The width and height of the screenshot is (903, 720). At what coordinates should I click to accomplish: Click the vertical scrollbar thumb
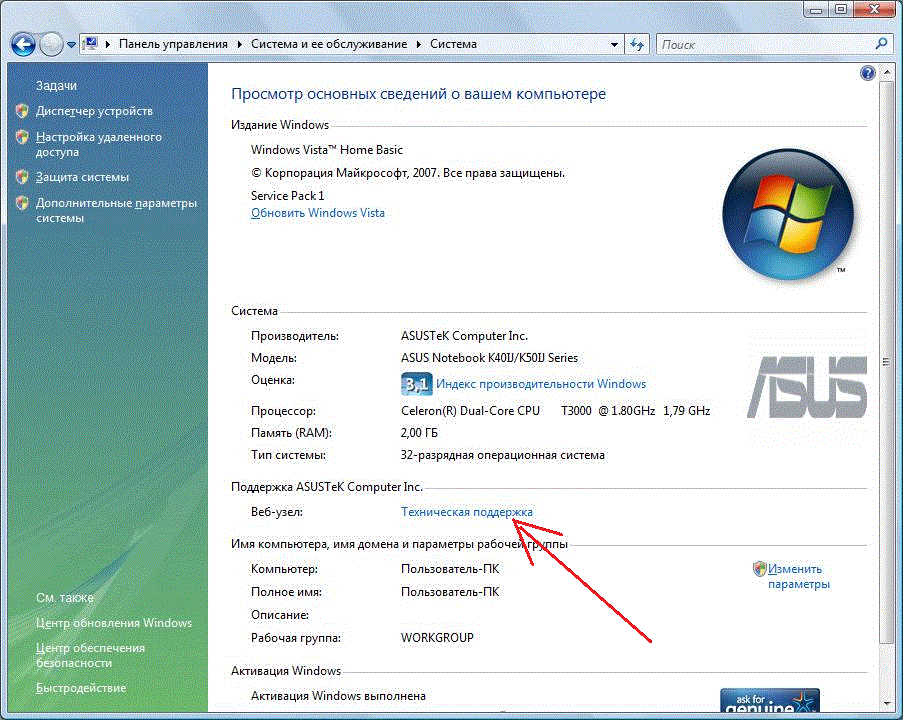[886, 362]
